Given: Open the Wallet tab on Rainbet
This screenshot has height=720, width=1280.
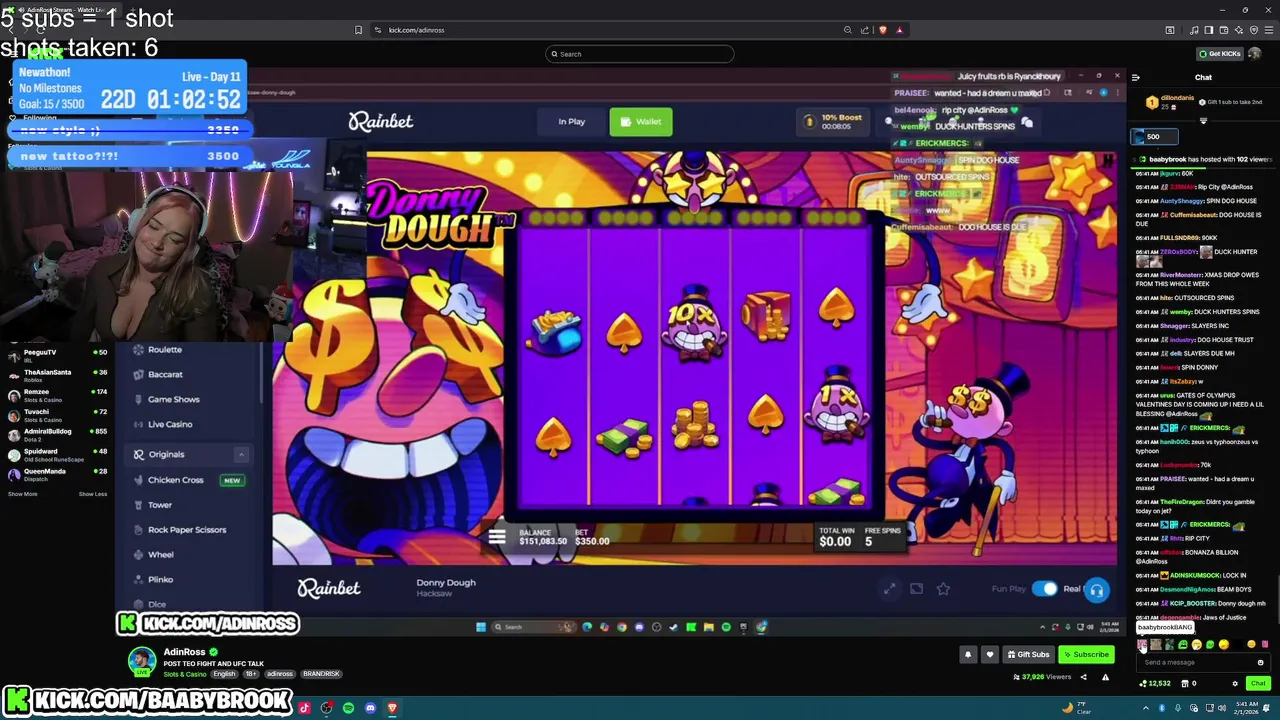Looking at the screenshot, I should click(x=641, y=122).
